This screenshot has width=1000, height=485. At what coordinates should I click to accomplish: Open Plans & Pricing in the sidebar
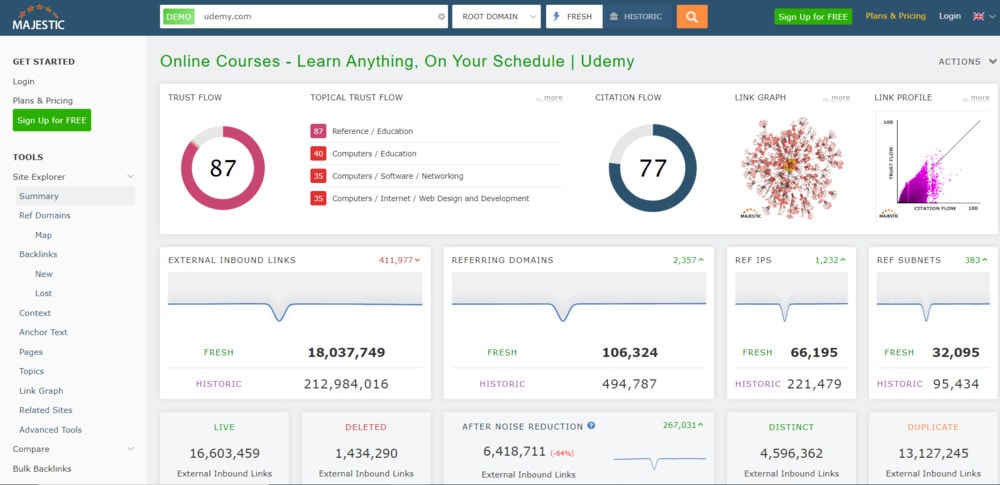pyautogui.click(x=43, y=101)
